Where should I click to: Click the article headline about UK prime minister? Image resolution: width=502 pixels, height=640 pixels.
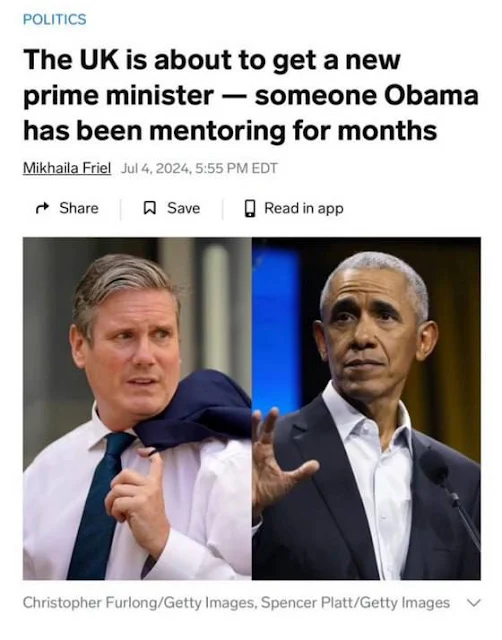click(x=251, y=95)
